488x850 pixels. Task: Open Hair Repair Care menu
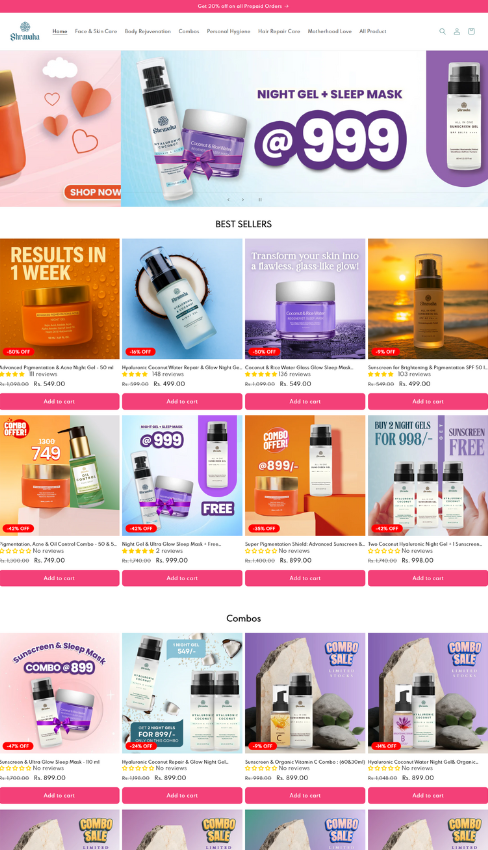(279, 31)
